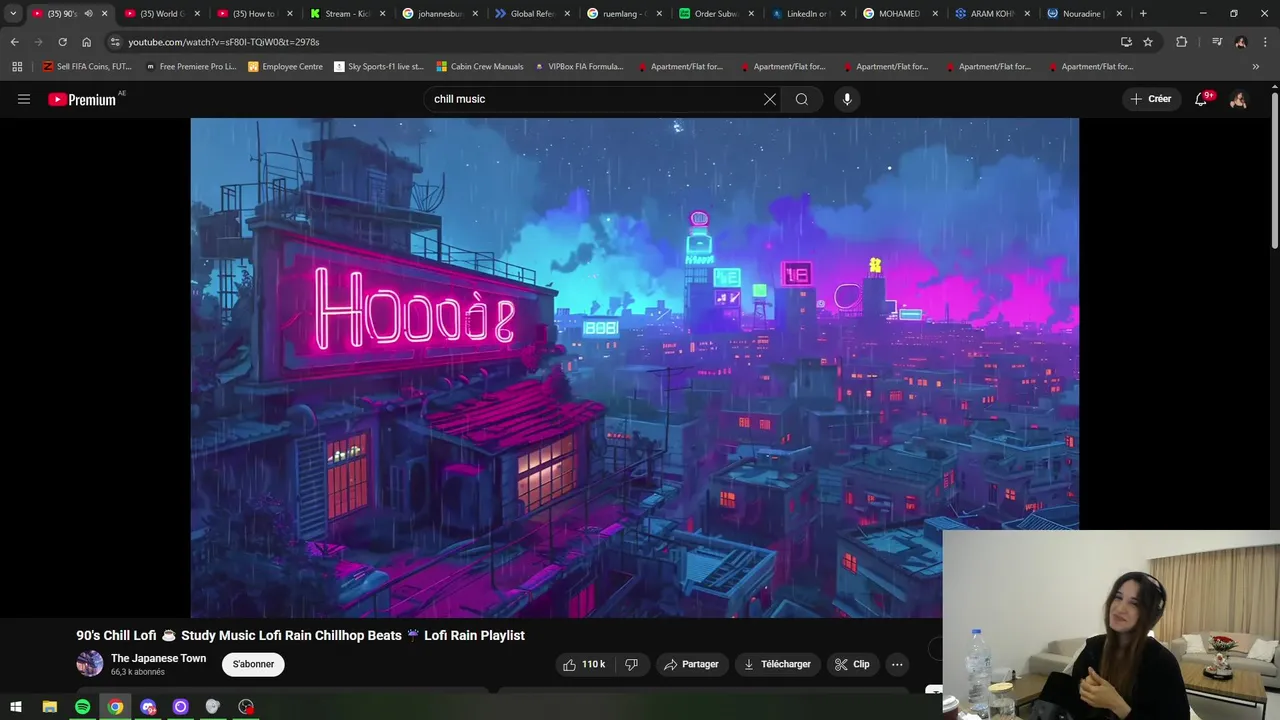Click the magnifier search button

802,99
